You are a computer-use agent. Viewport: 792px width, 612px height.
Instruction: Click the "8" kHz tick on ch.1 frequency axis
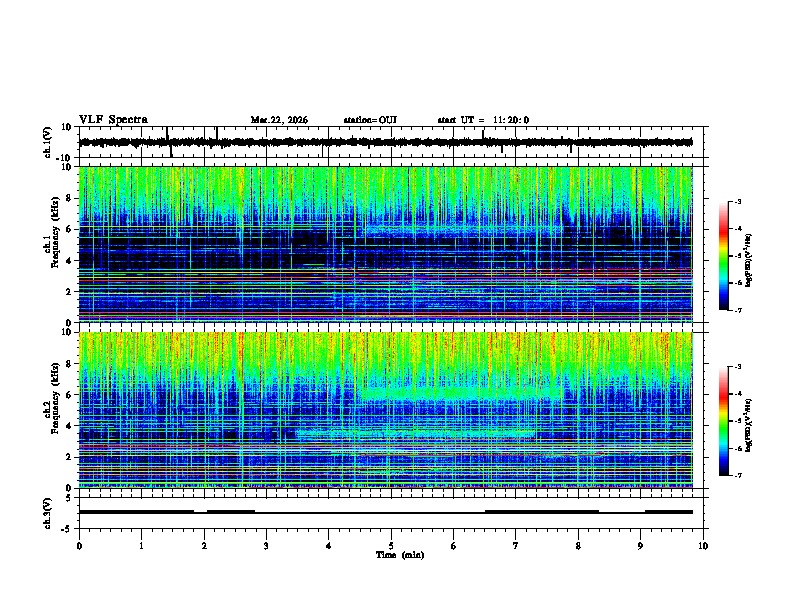(70, 198)
